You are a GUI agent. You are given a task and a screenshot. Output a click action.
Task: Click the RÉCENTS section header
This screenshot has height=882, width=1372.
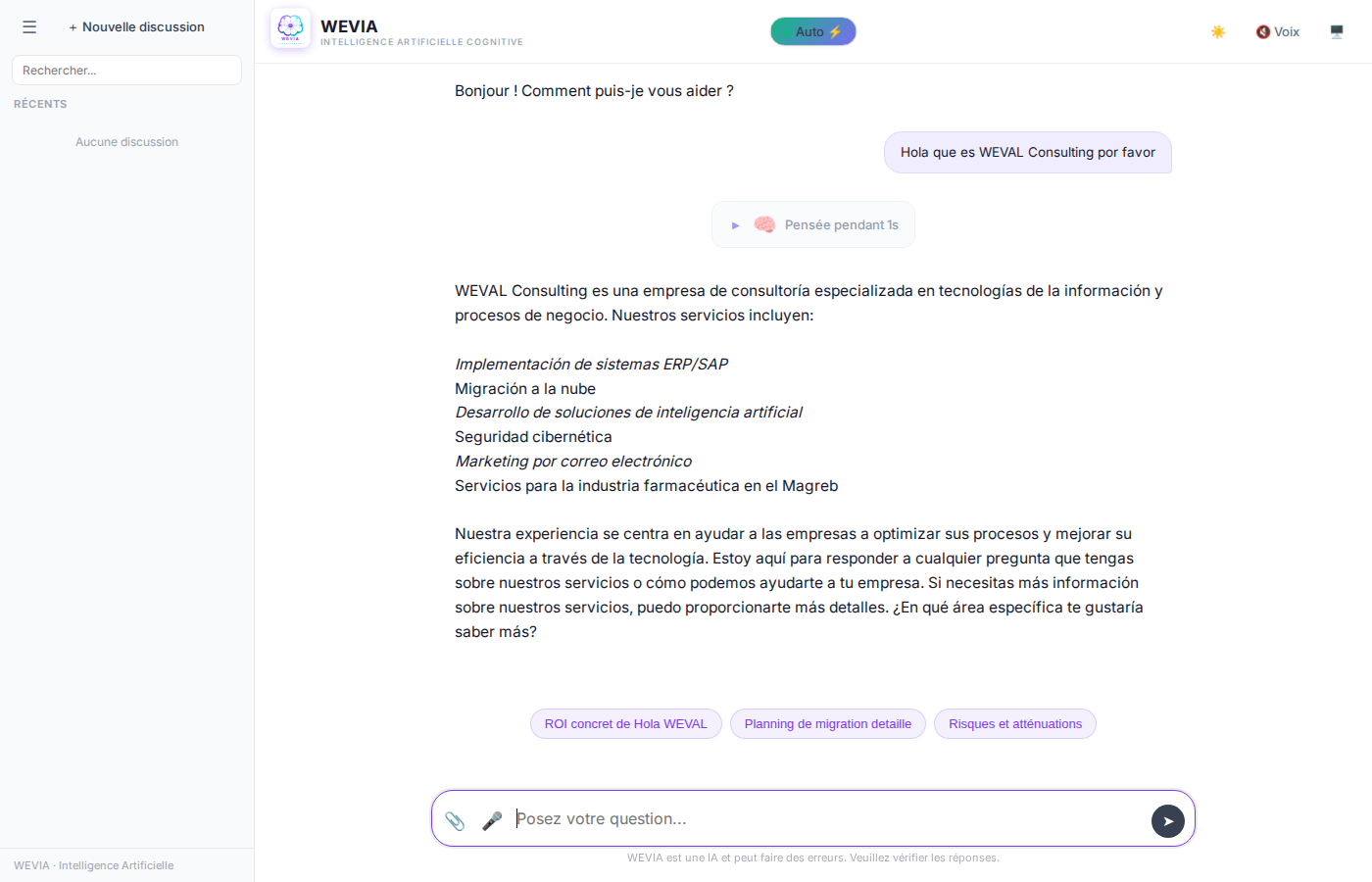point(40,104)
